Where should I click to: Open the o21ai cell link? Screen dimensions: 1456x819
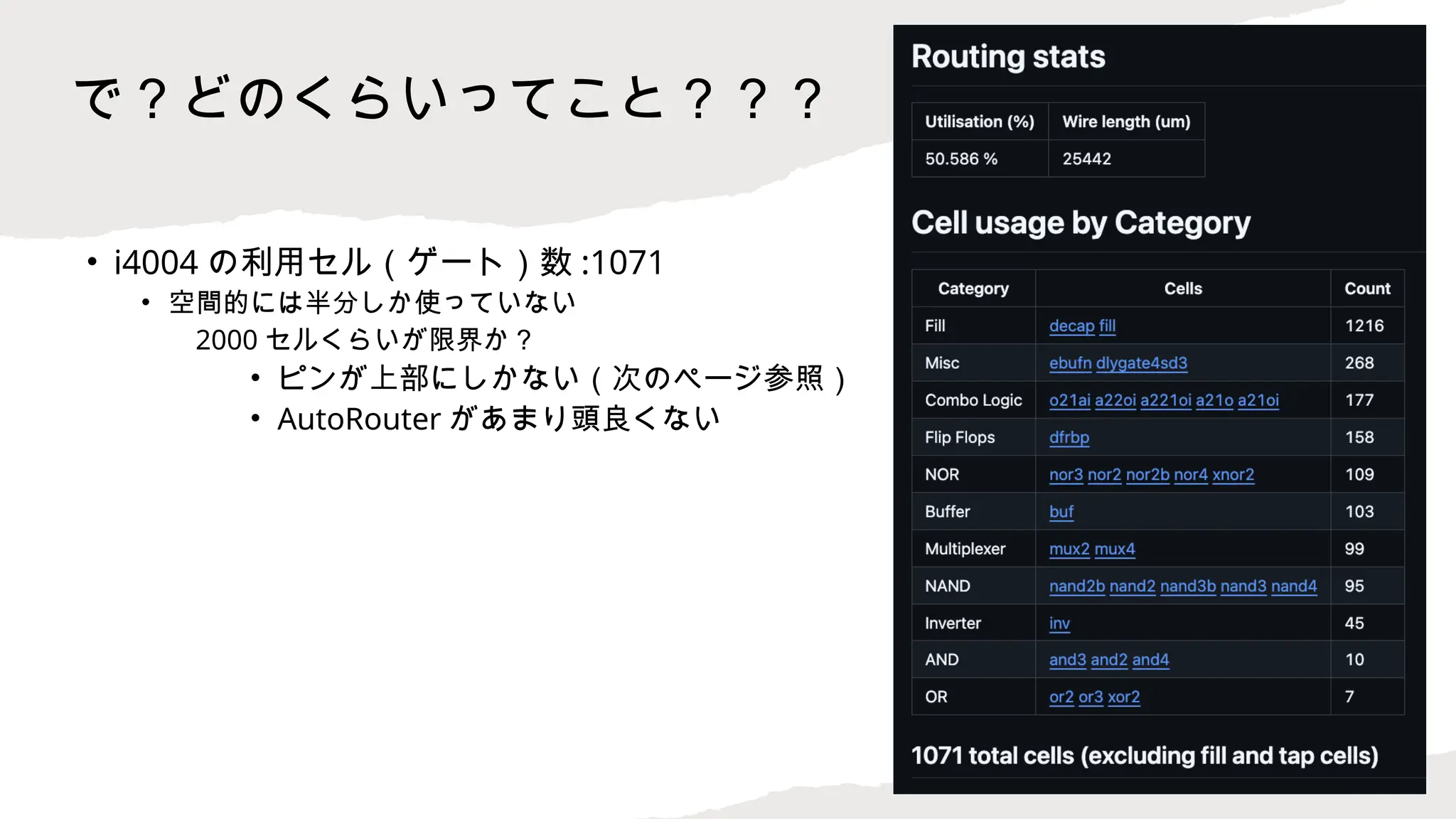(1070, 400)
